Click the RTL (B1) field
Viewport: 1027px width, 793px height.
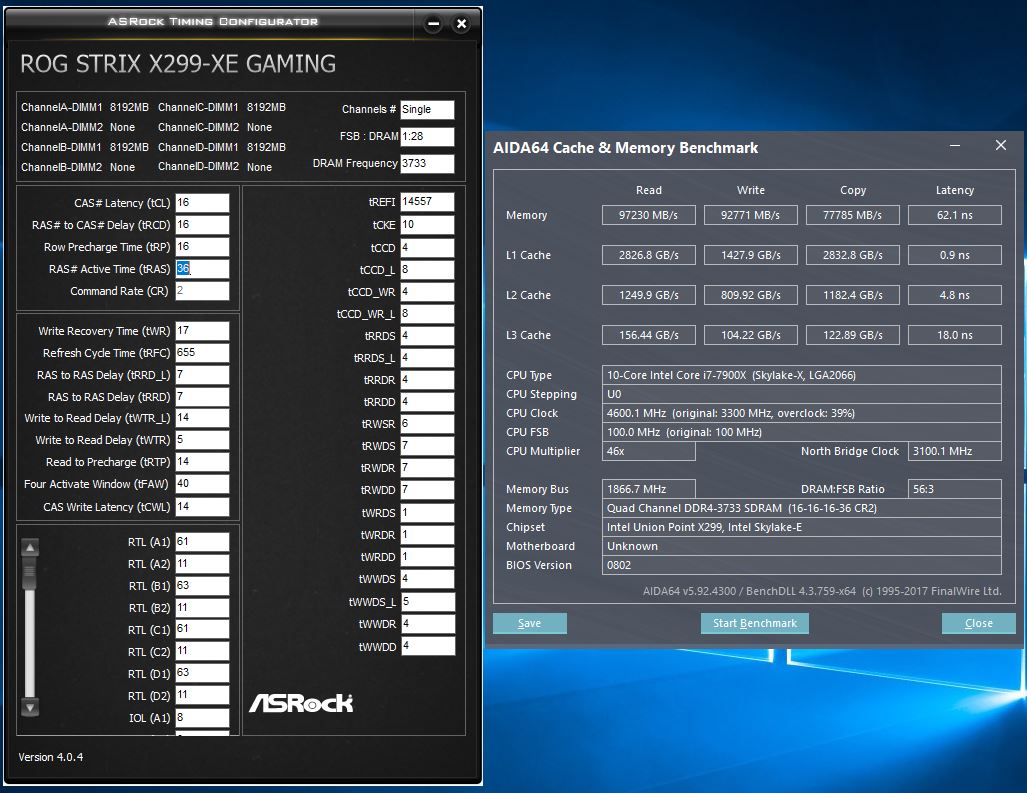[202, 585]
